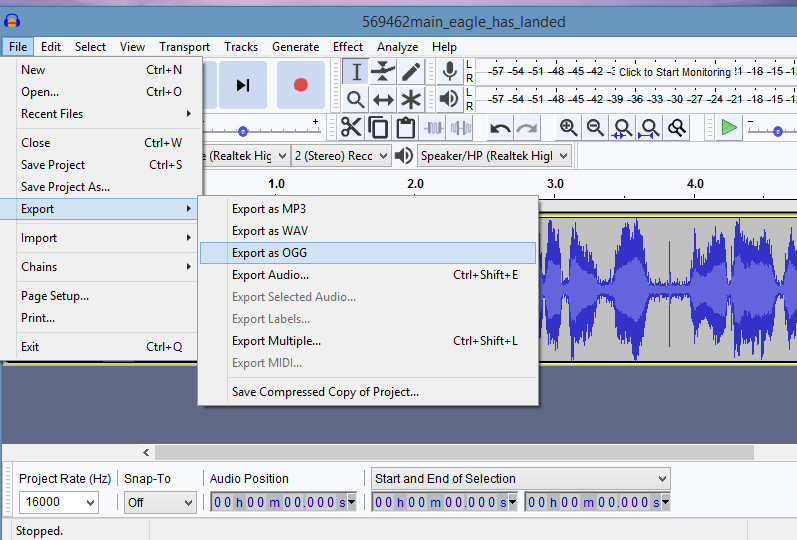Select the Envelope tool
The height and width of the screenshot is (540, 797).
coord(383,72)
